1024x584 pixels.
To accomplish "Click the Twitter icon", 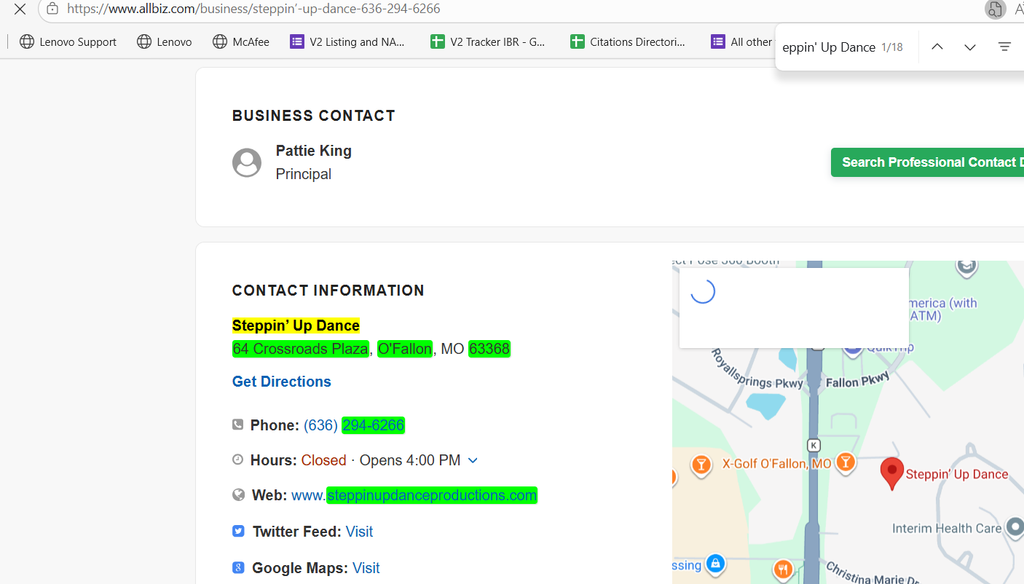I will point(238,531).
